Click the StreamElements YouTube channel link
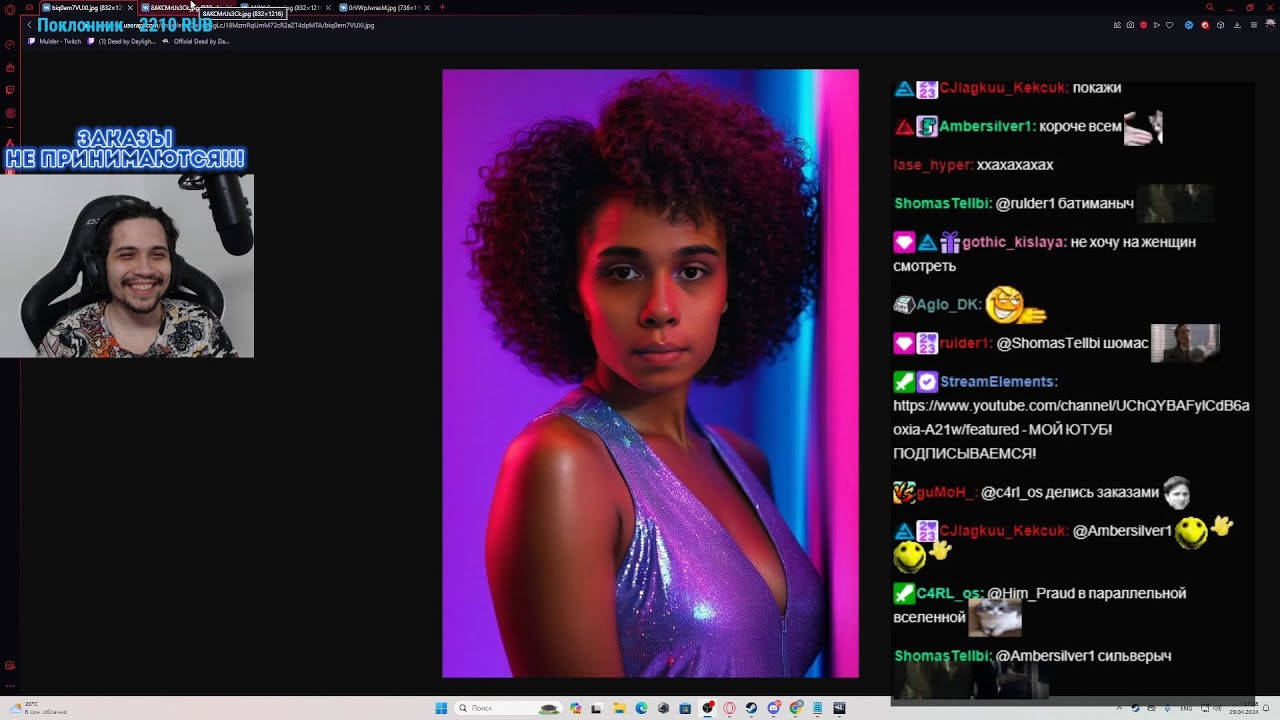Image resolution: width=1280 pixels, height=720 pixels. (x=1071, y=417)
